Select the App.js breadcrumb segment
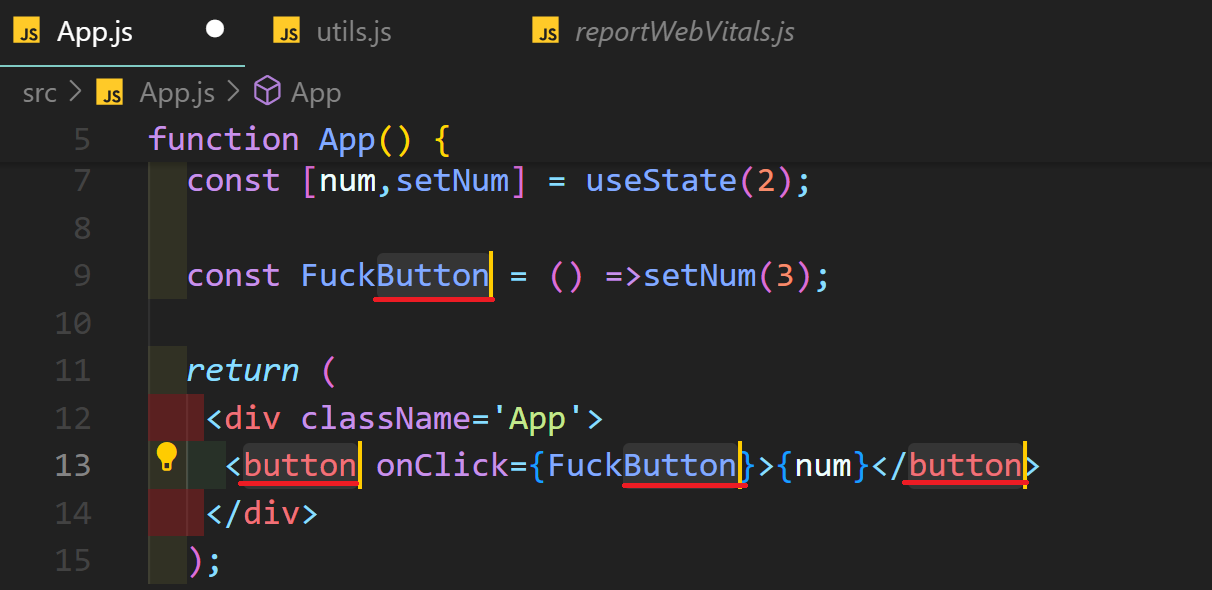 (x=177, y=93)
